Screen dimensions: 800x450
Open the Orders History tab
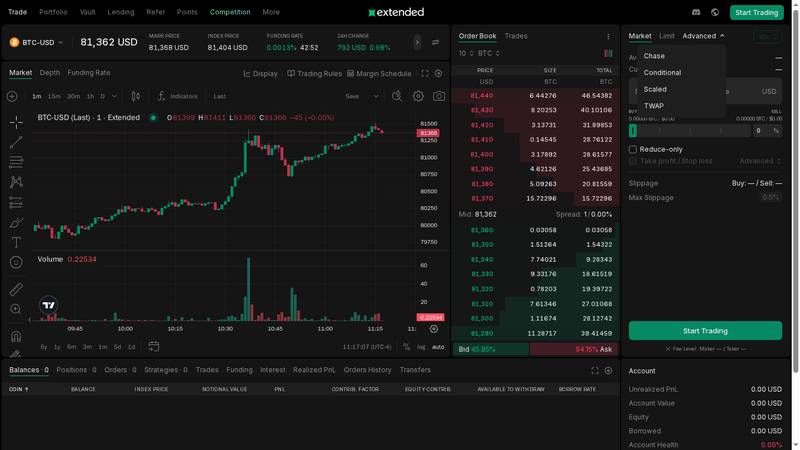(367, 370)
